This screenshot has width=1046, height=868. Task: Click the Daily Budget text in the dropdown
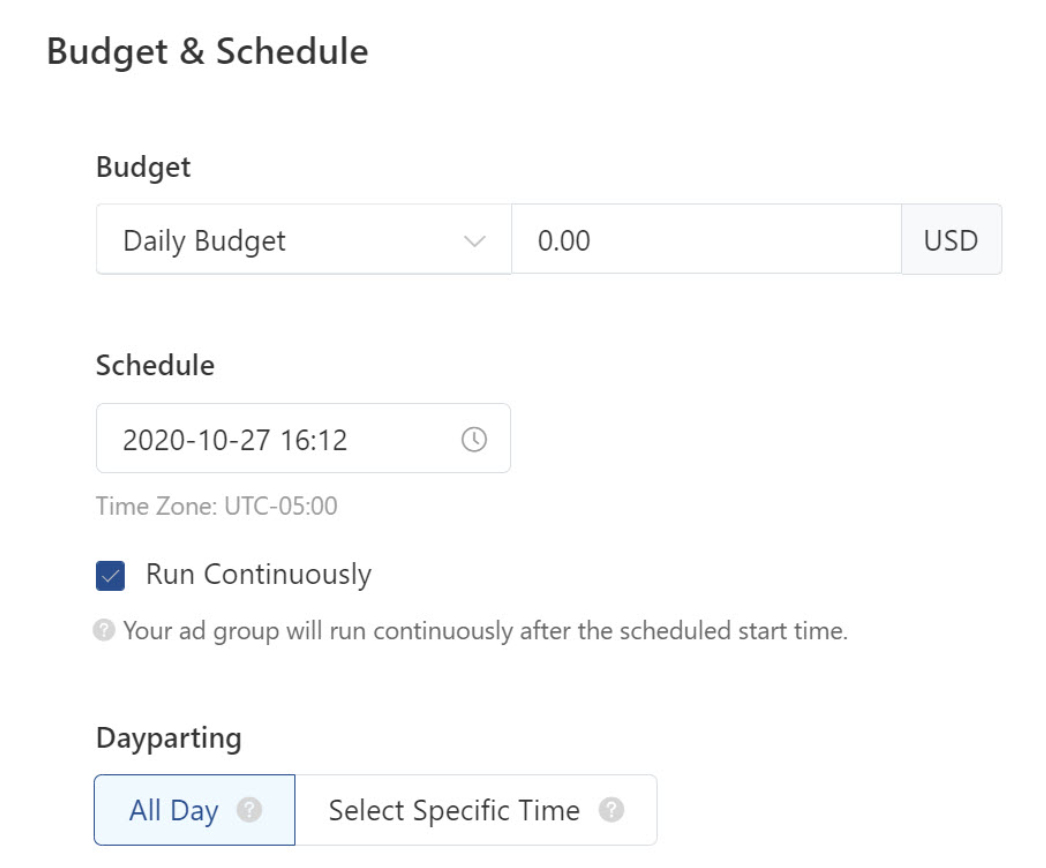pyautogui.click(x=204, y=241)
